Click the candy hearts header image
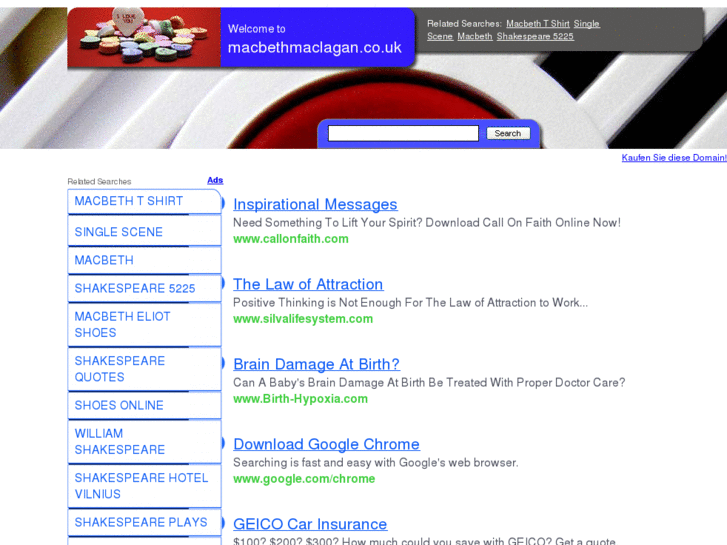Image resolution: width=727 pixels, height=545 pixels. (x=144, y=38)
